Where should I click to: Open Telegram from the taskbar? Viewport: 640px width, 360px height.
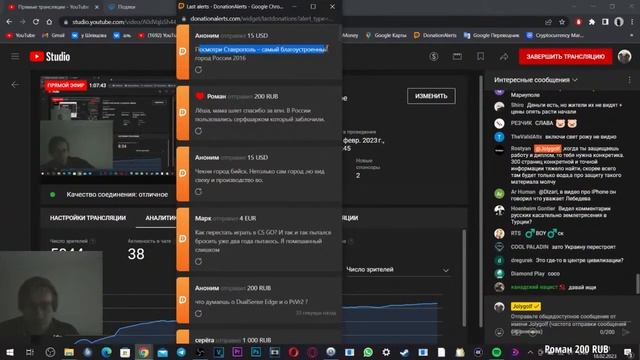pos(181,352)
